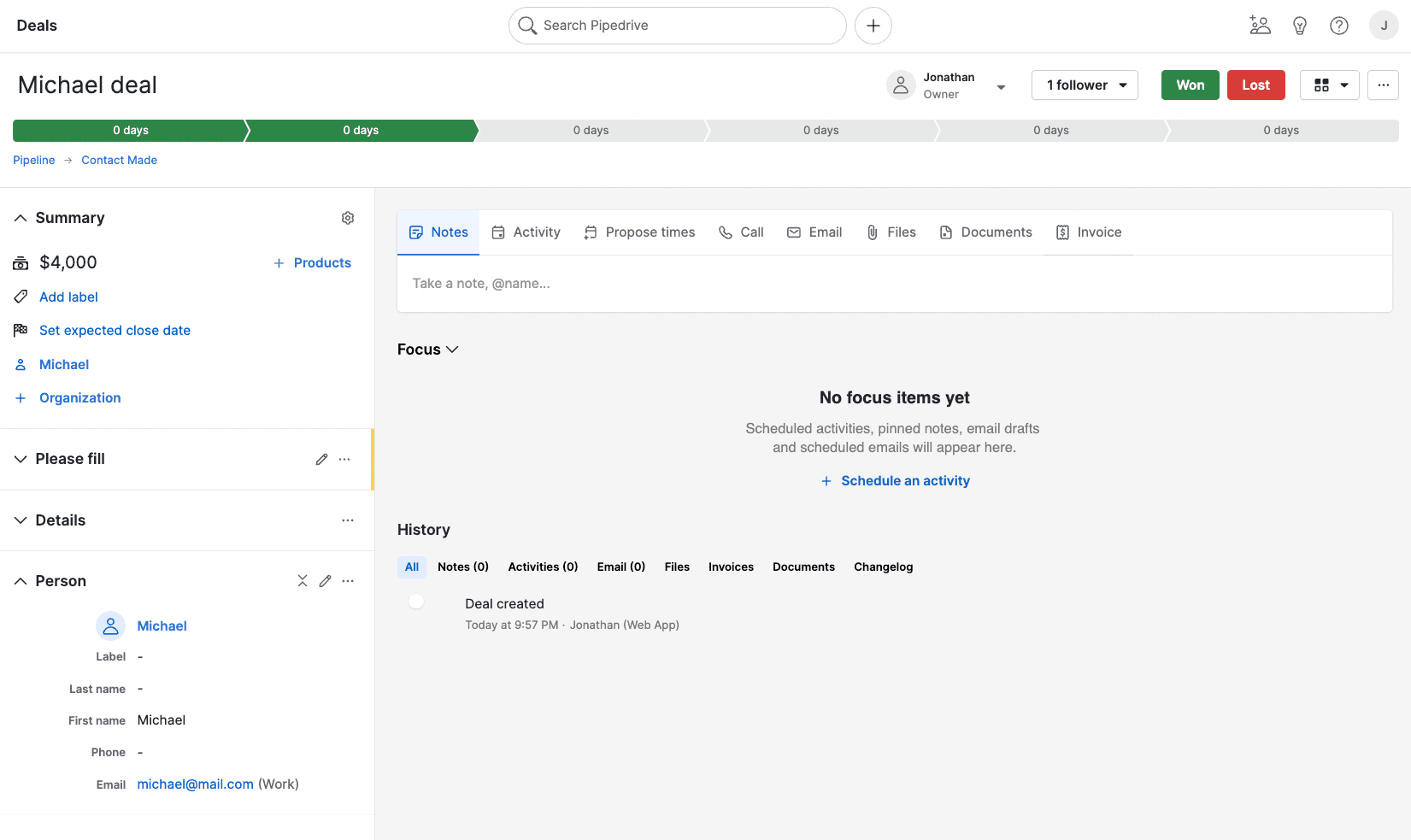
Task: Click Schedule an activity link
Action: [904, 481]
